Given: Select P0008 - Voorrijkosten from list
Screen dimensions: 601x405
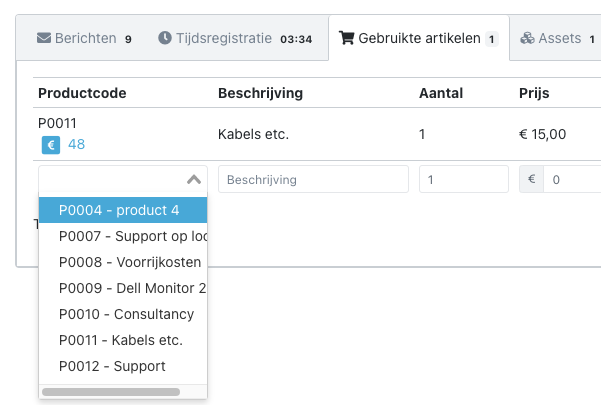Looking at the screenshot, I should 123,262.
